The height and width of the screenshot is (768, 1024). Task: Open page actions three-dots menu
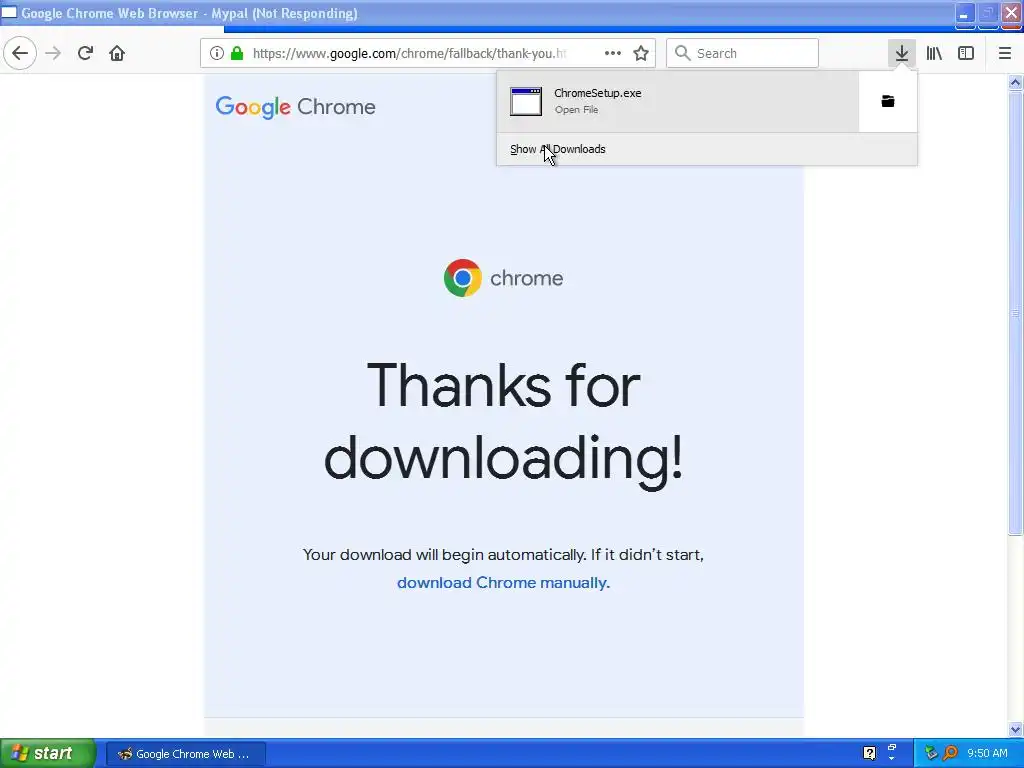click(x=613, y=53)
